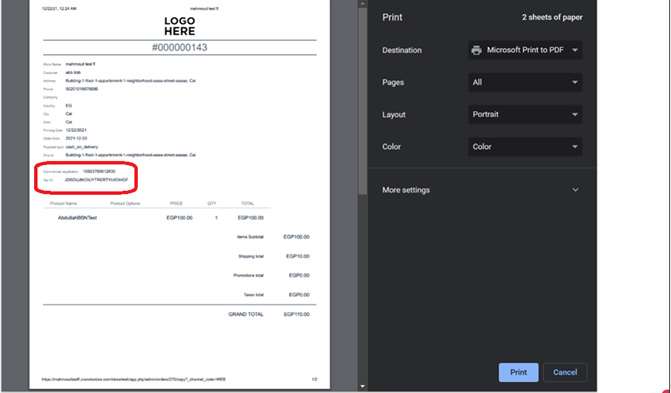671x393 pixels.
Task: Click the EGP10.00 shipping total value
Action: [298, 256]
